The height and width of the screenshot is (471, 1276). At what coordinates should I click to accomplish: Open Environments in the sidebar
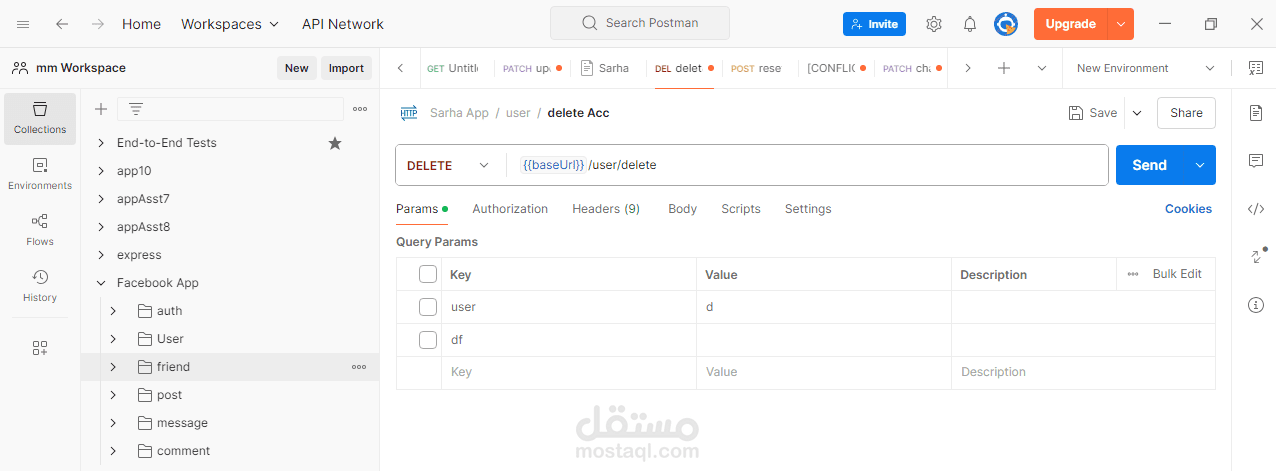(x=40, y=174)
